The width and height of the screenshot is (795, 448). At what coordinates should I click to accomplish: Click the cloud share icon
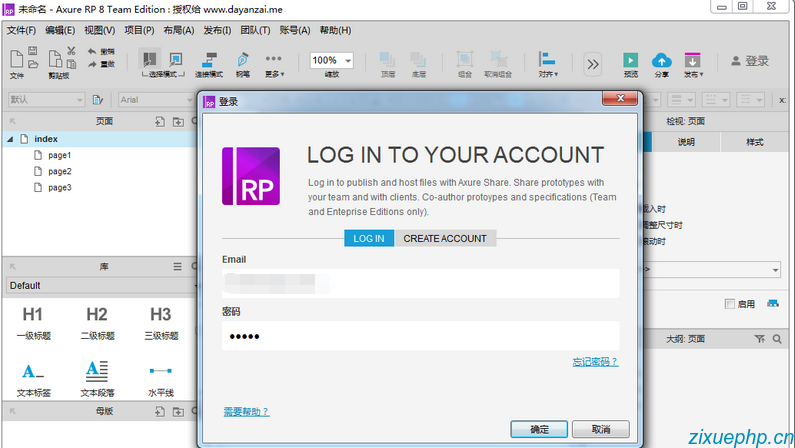662,61
